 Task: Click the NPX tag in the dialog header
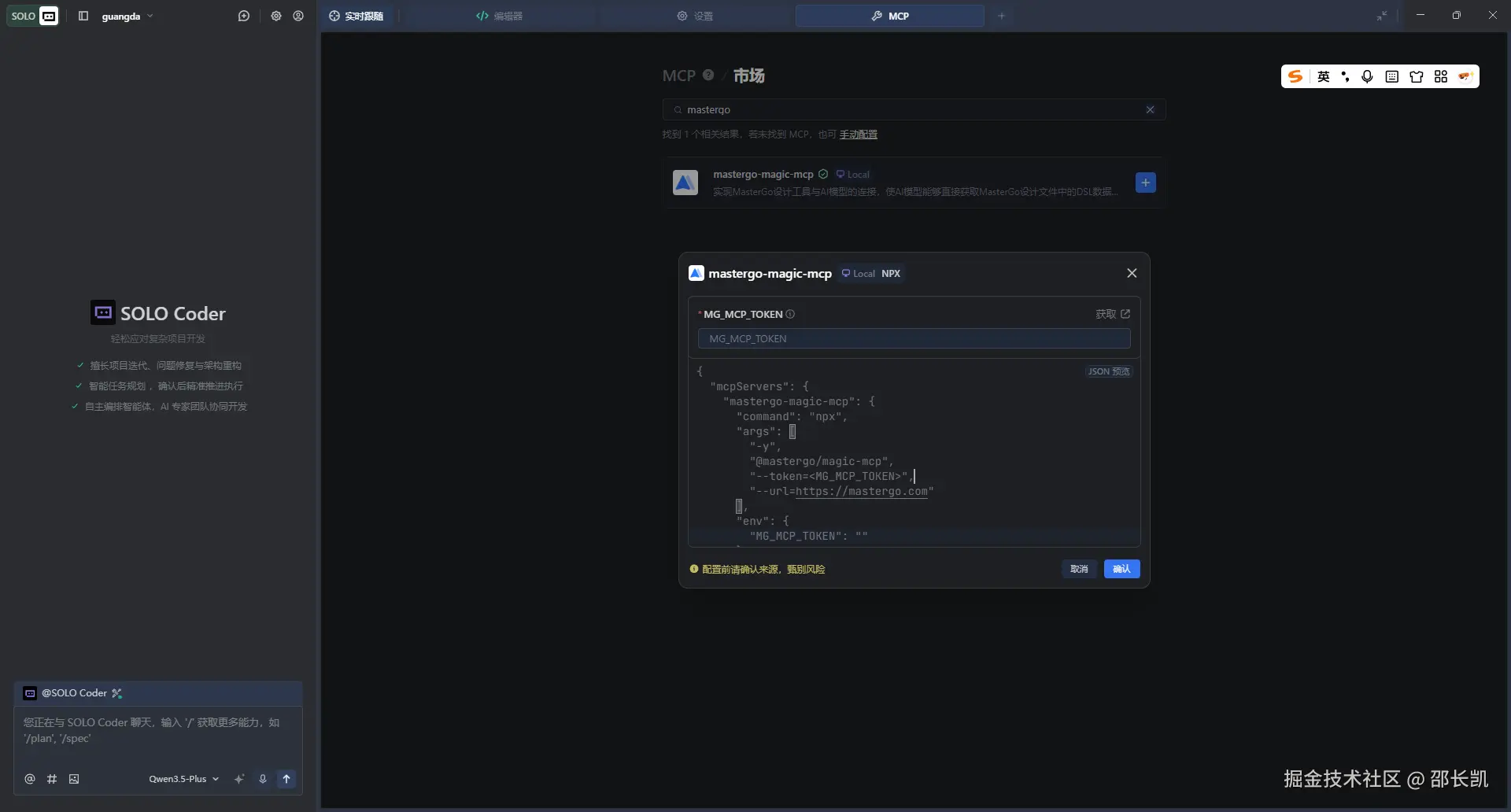891,274
